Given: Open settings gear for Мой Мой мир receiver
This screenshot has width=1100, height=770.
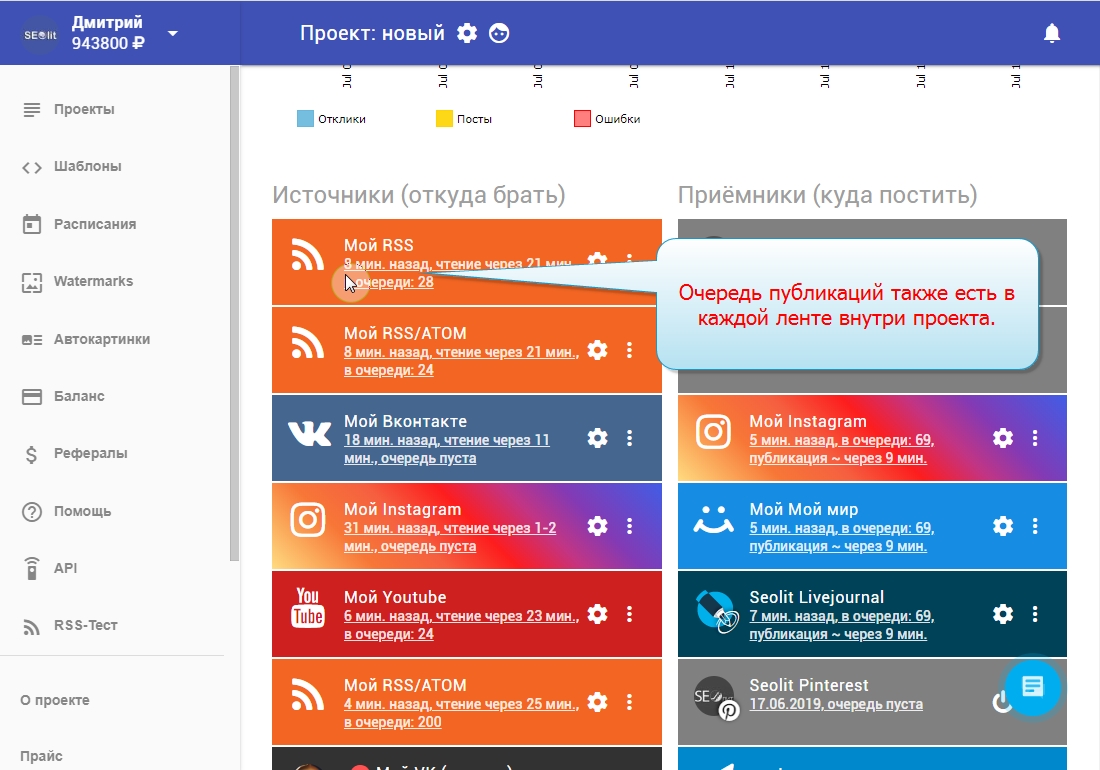Looking at the screenshot, I should tap(1002, 526).
